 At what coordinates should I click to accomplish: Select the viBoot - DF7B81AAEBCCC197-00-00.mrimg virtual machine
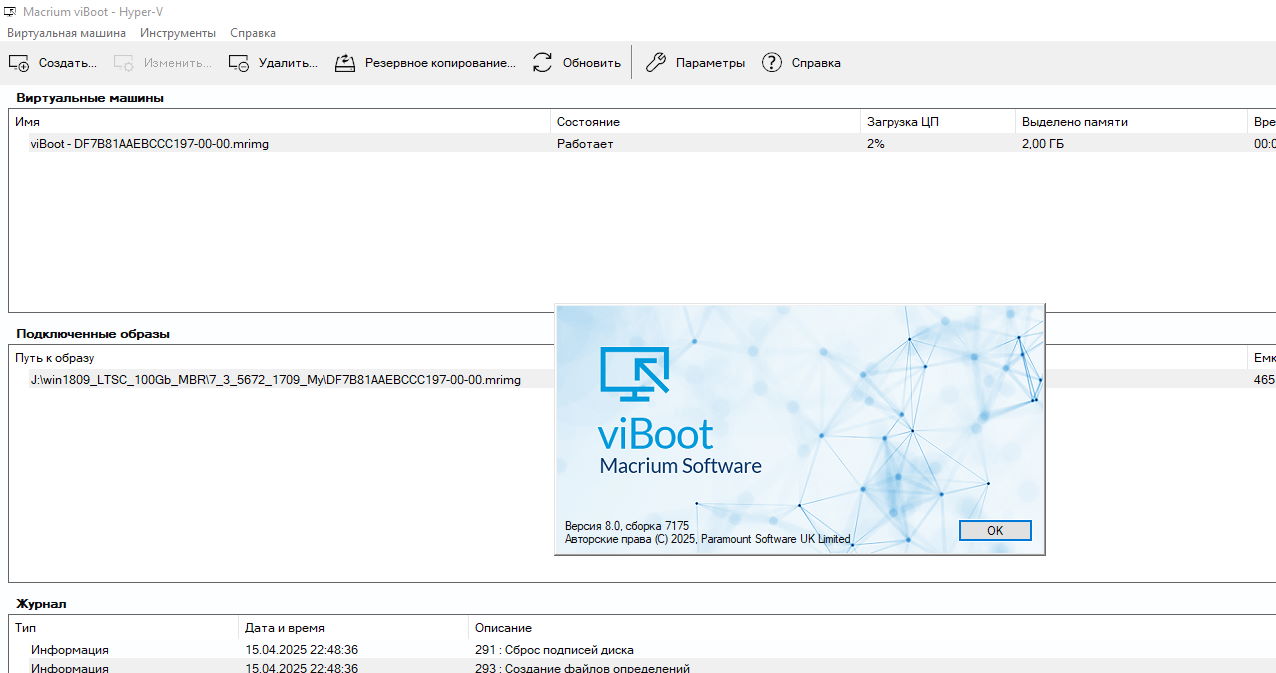pos(150,143)
